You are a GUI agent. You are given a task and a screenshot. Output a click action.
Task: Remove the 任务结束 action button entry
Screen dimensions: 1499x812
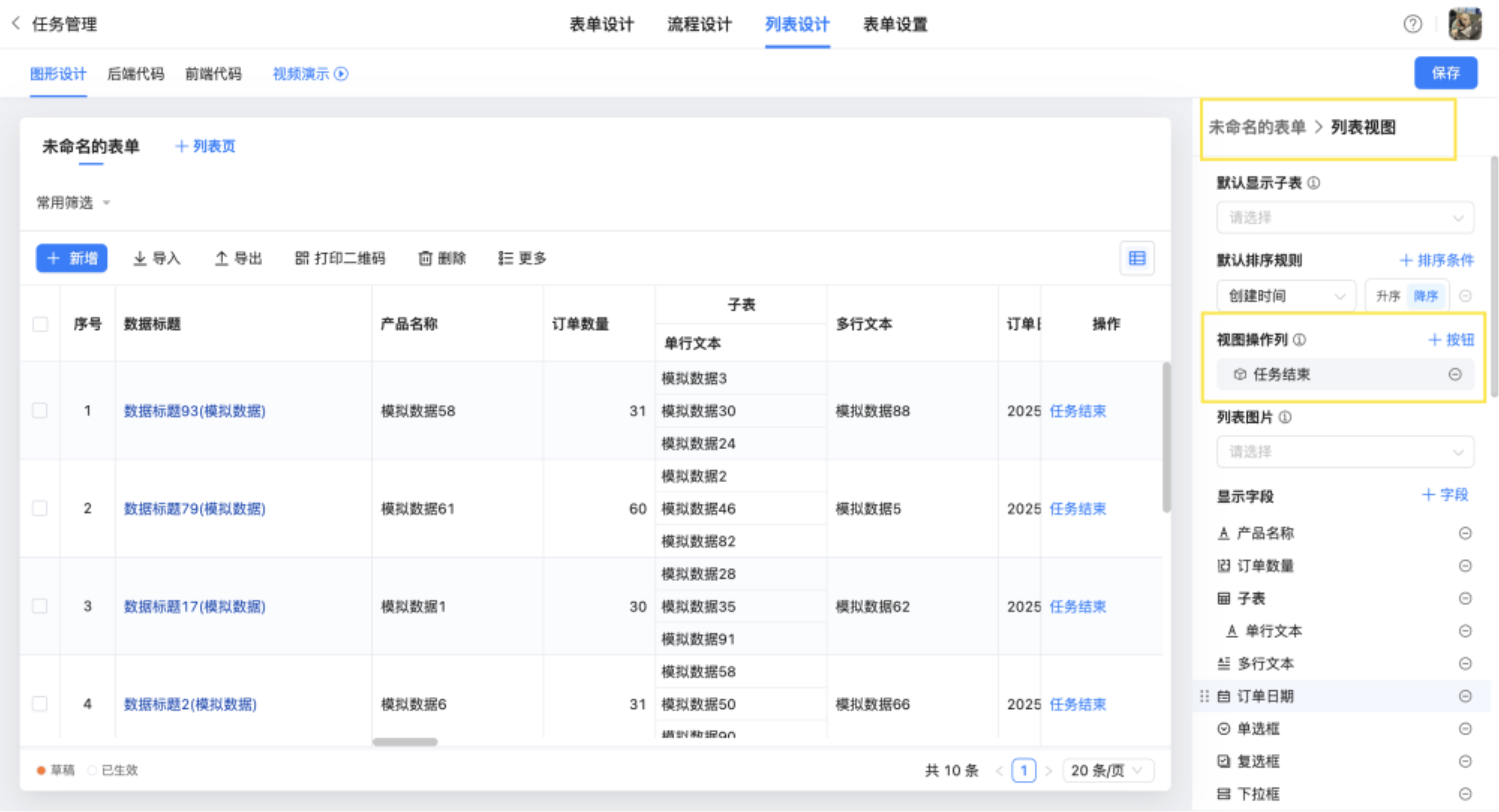click(1455, 375)
